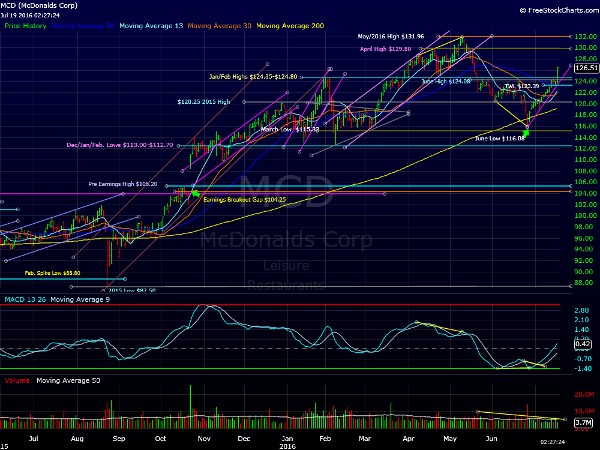The image size is (600, 450).
Task: Click the April High $129.80 annotation
Action: (385, 49)
